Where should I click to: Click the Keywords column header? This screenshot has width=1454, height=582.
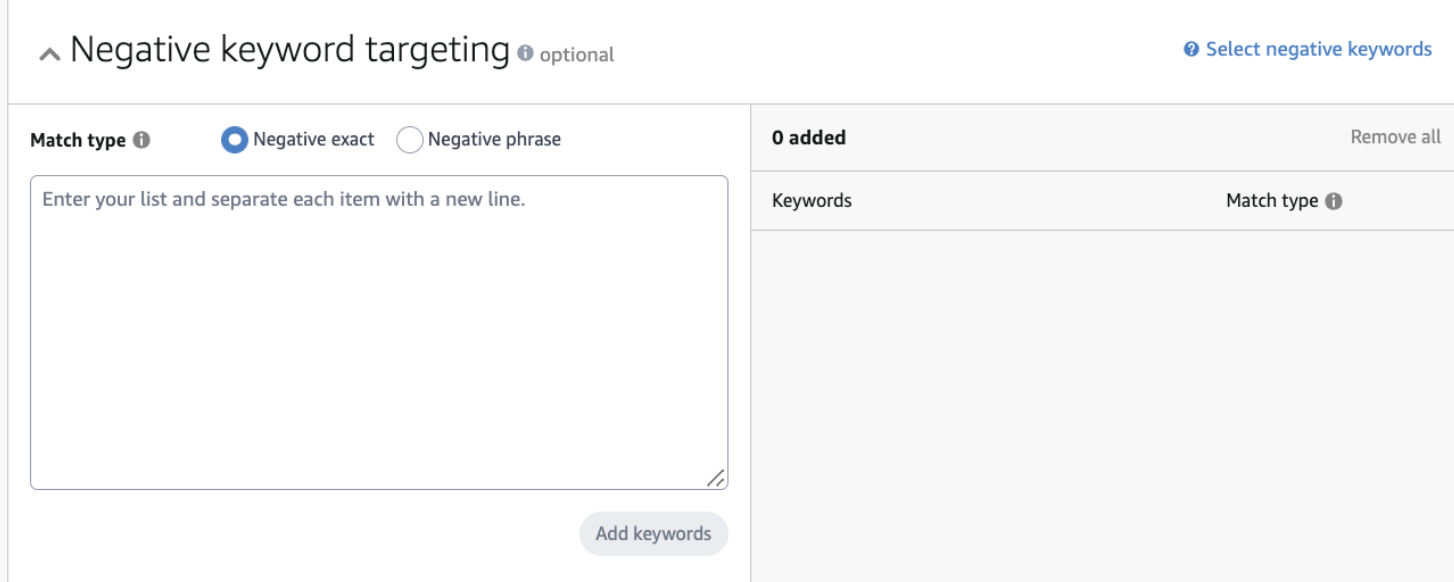click(811, 201)
